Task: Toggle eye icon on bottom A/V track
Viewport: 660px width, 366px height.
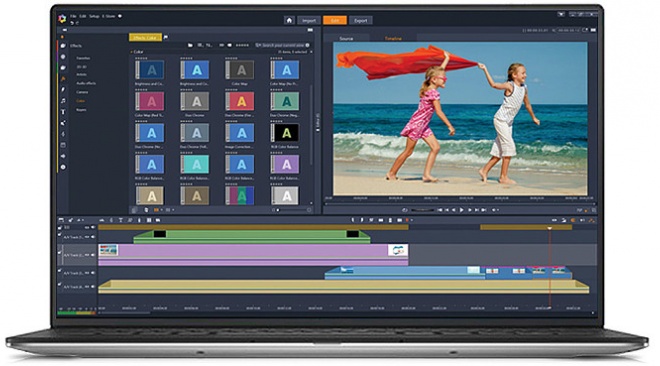Action: 93,286
